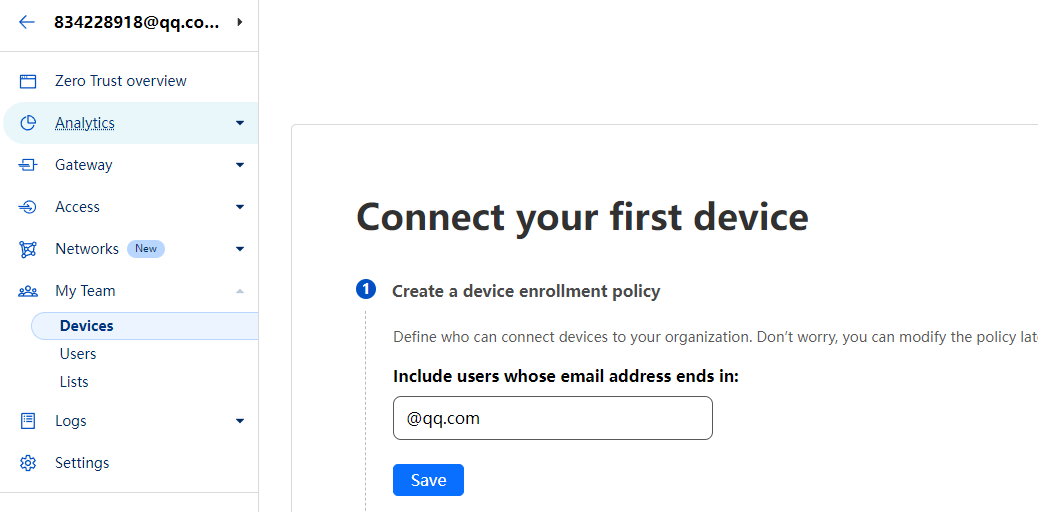Click the email domain input field

(552, 418)
